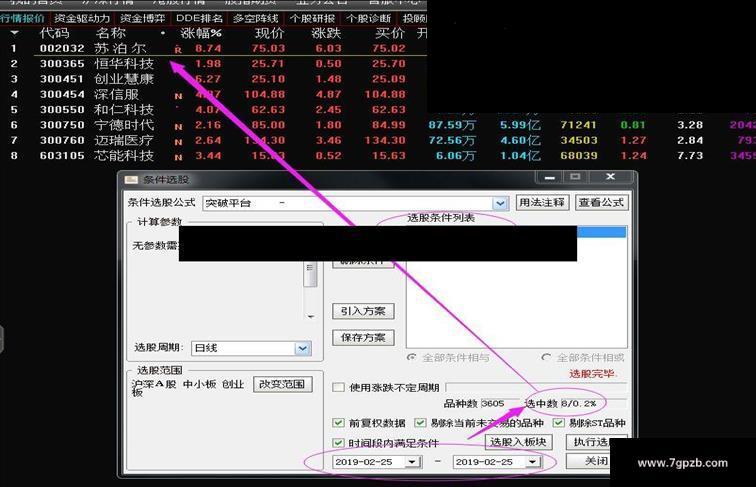
Task: Enable 使用涨跌不定周期 checkbox
Action: pos(338,388)
